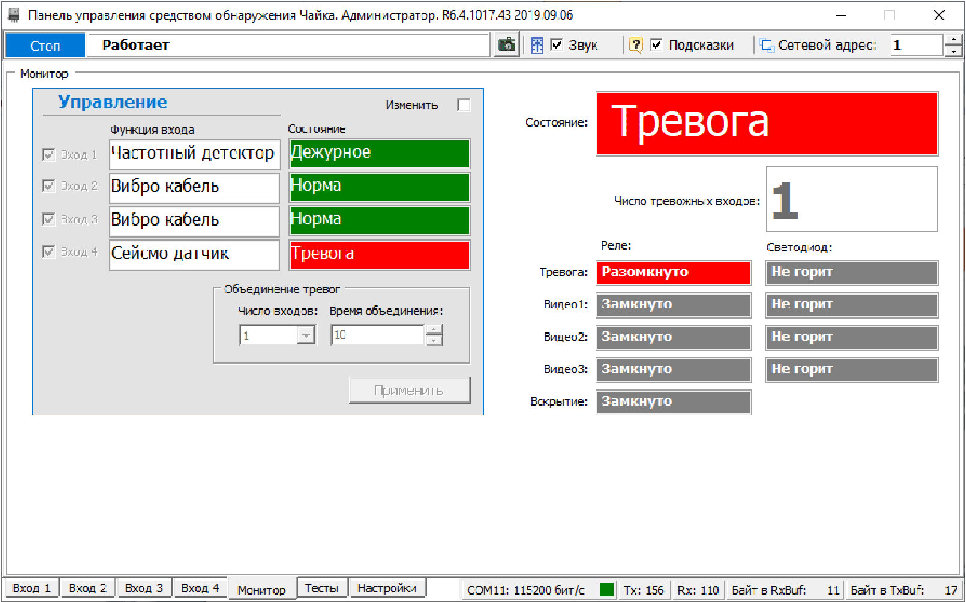The image size is (966, 602).
Task: Toggle the Звук checkbox
Action: pos(556,45)
